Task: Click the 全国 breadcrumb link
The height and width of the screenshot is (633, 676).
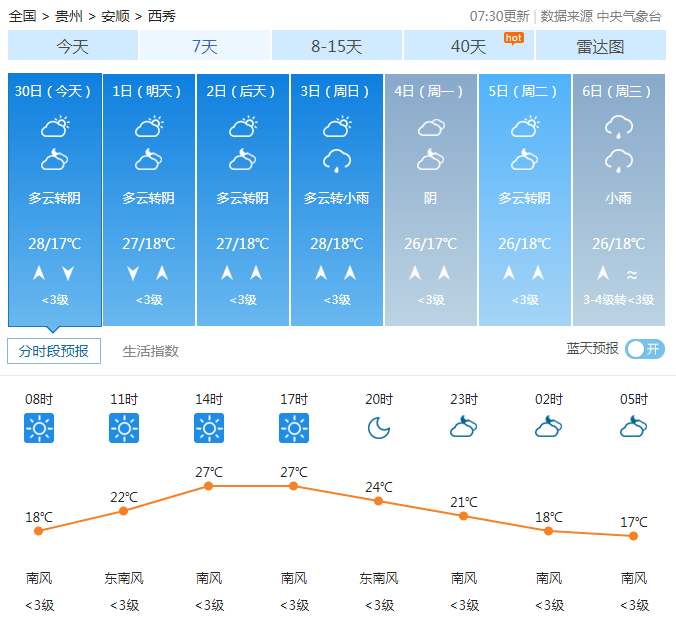Action: (22, 16)
